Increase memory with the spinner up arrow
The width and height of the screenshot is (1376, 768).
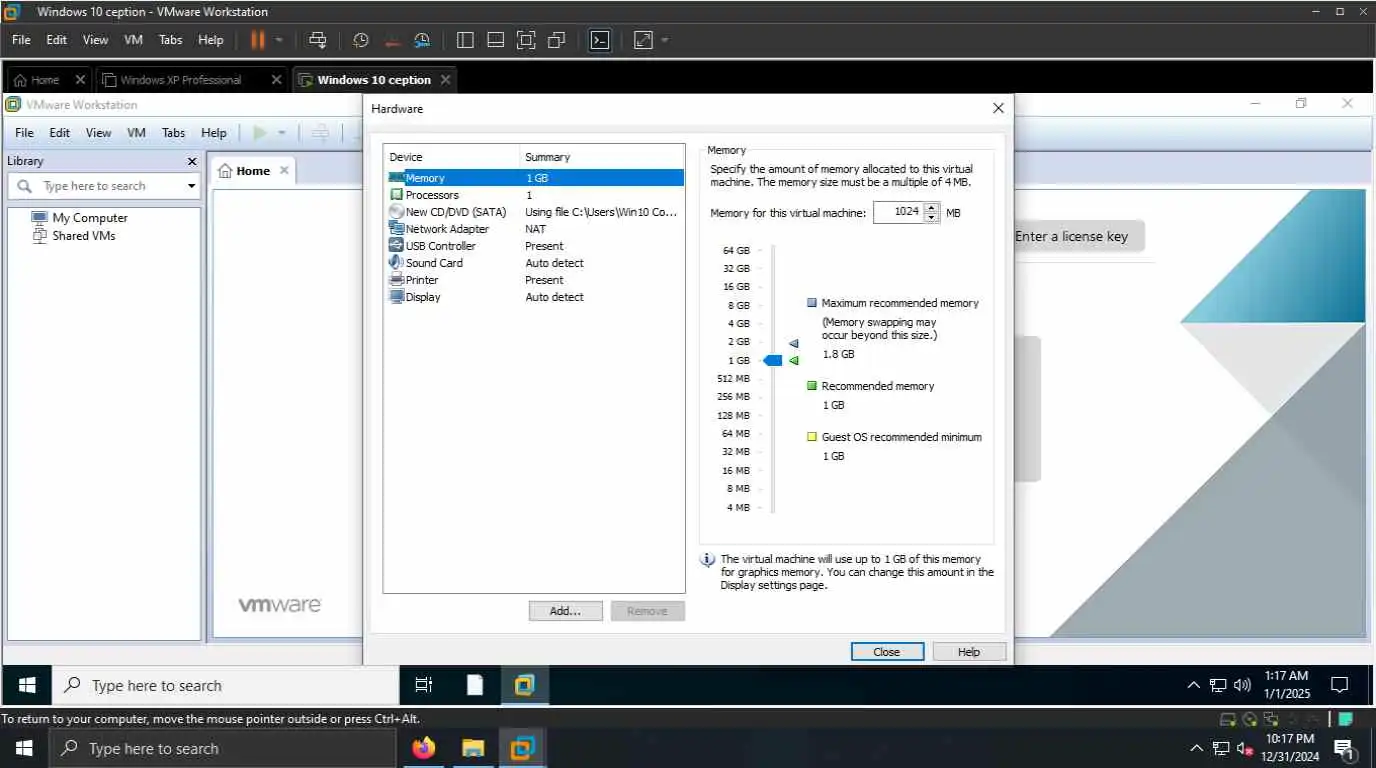click(932, 207)
